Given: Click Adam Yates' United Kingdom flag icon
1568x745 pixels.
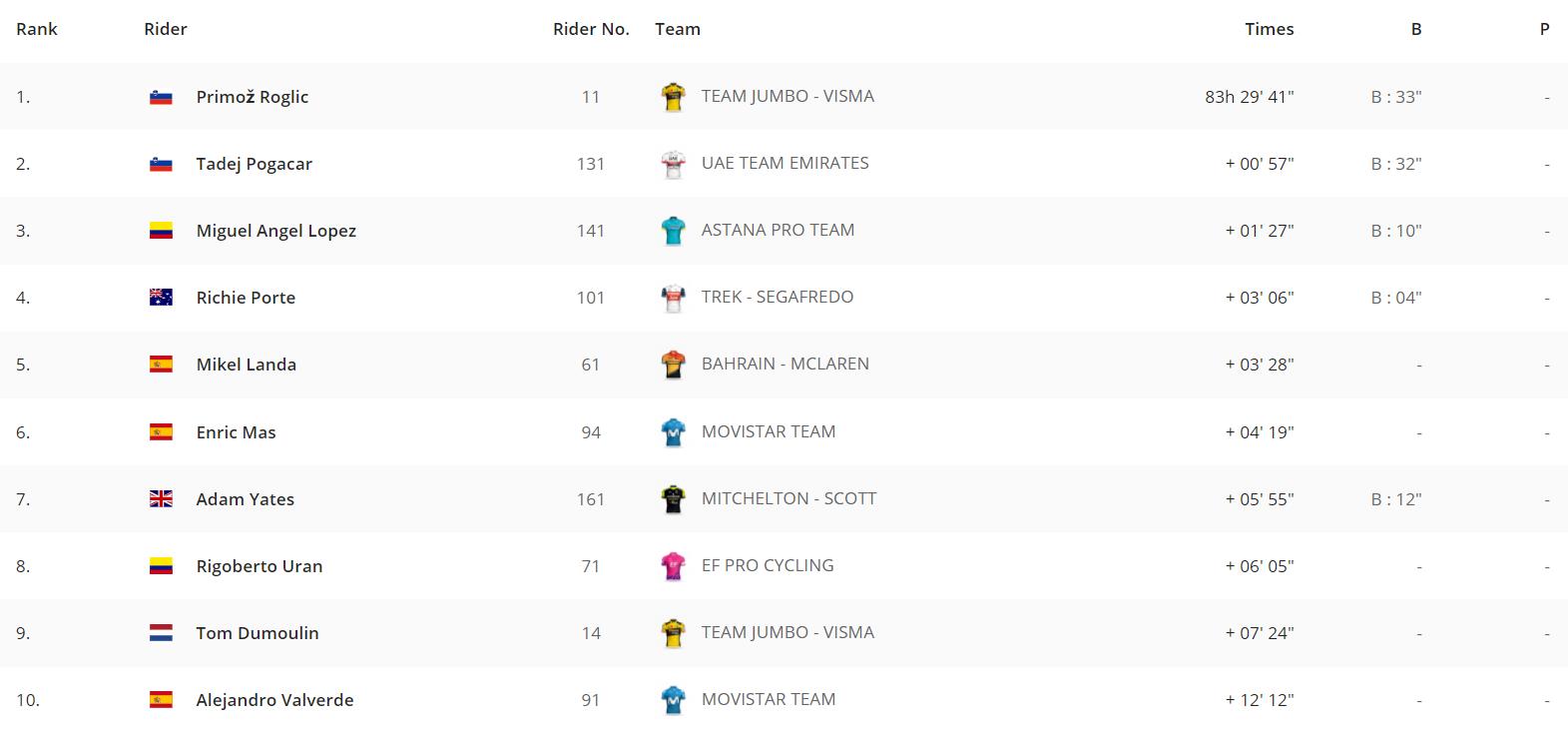Looking at the screenshot, I should (x=161, y=499).
